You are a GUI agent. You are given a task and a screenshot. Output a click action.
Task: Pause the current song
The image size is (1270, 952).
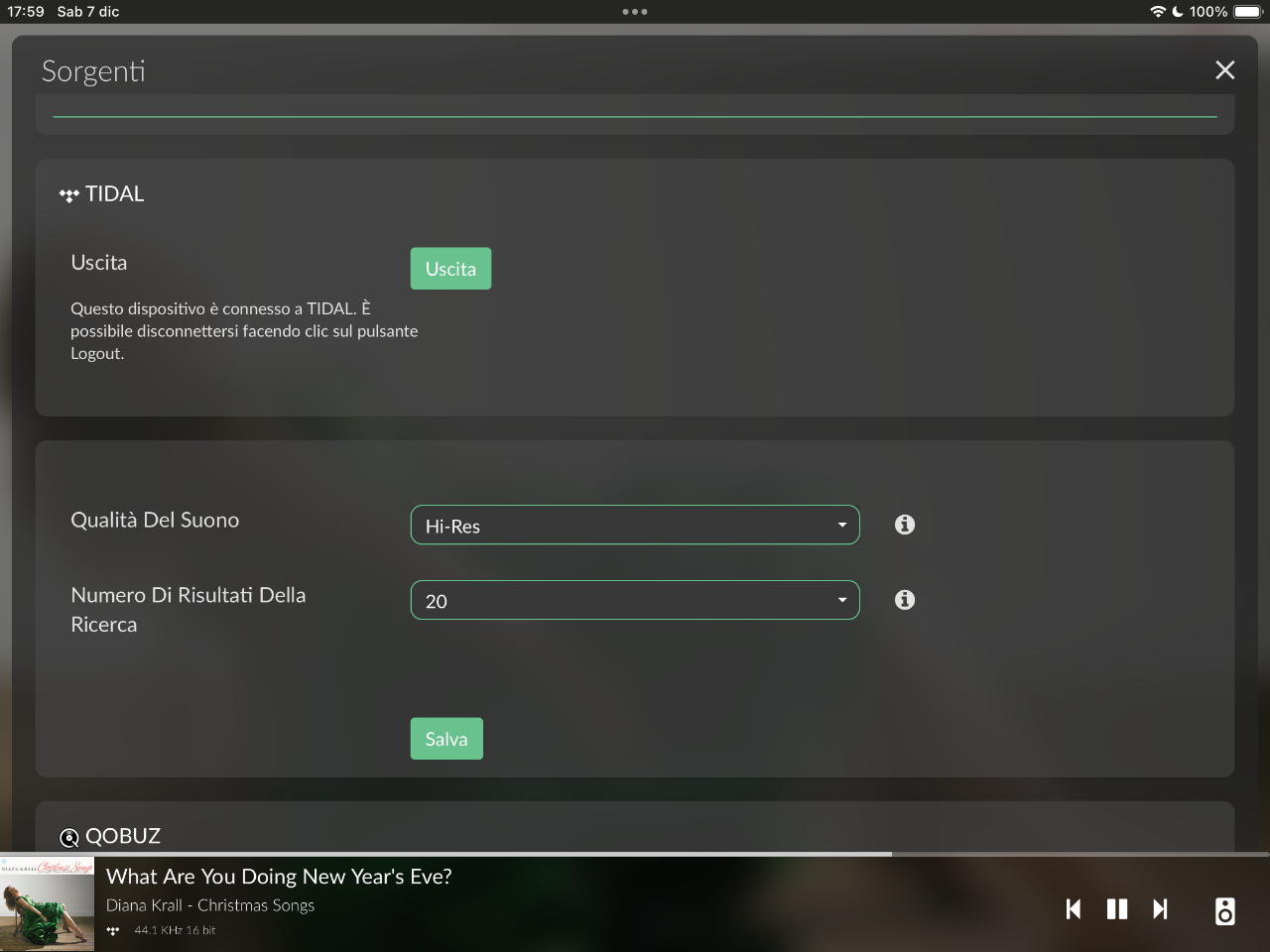pos(1117,909)
